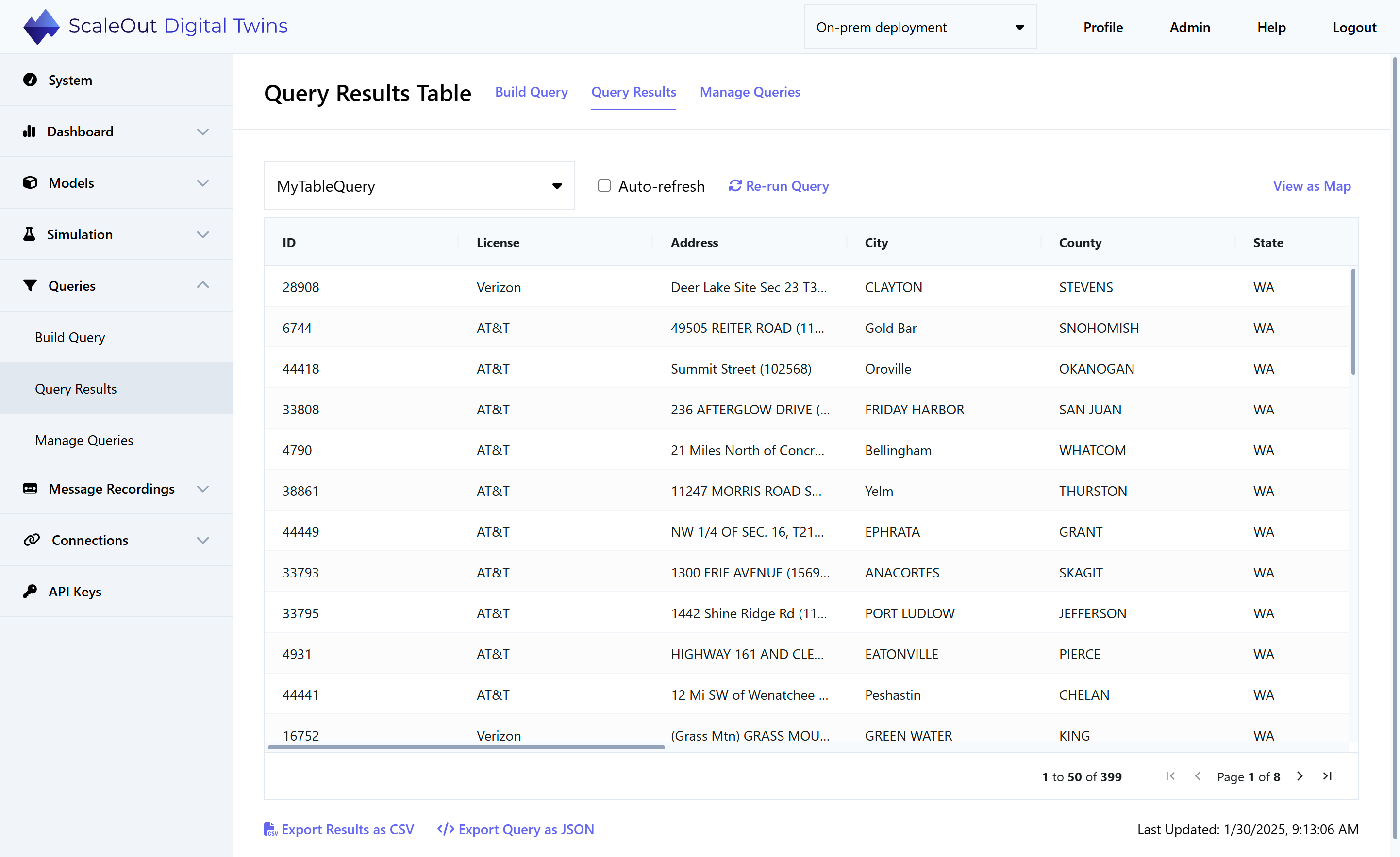Click the Models cube icon
Viewport: 1400px width, 857px height.
click(x=30, y=182)
